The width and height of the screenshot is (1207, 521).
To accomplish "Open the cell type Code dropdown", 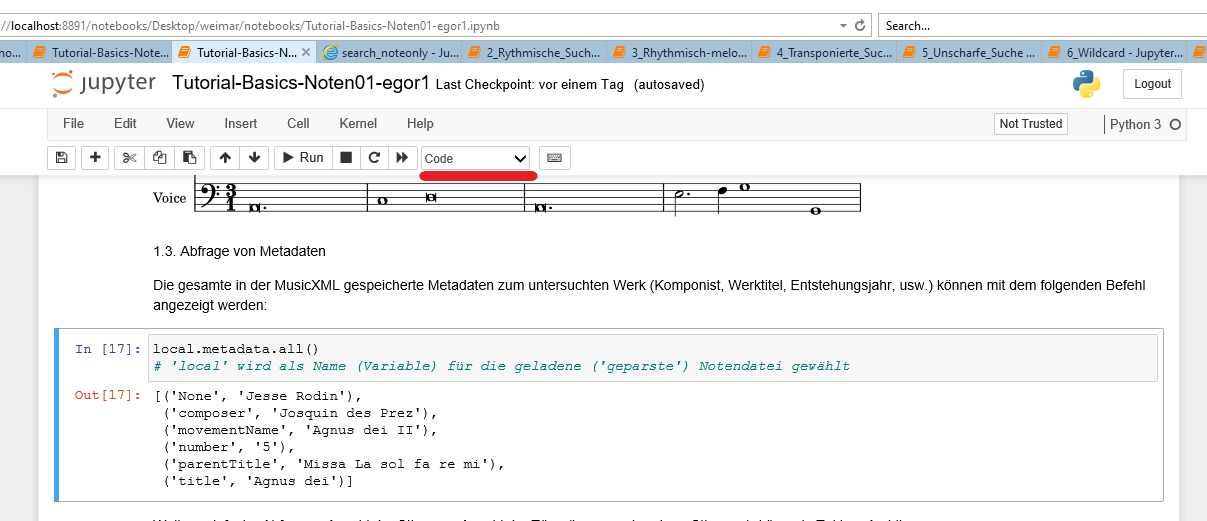I will click(x=476, y=158).
